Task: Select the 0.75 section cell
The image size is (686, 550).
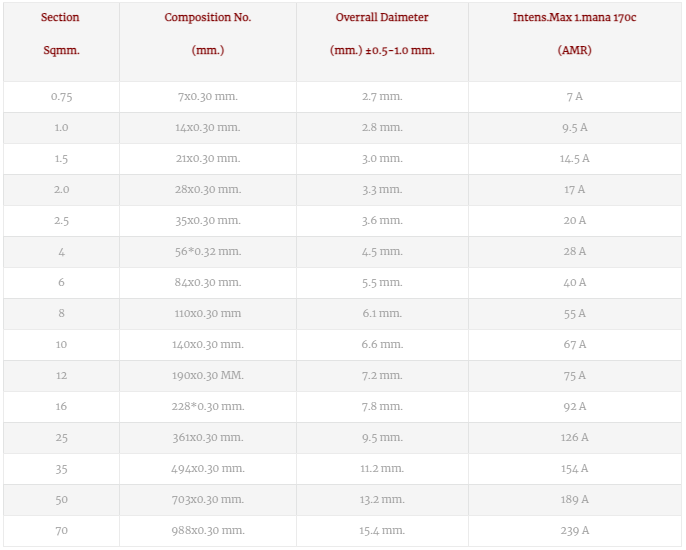Action: (61, 97)
